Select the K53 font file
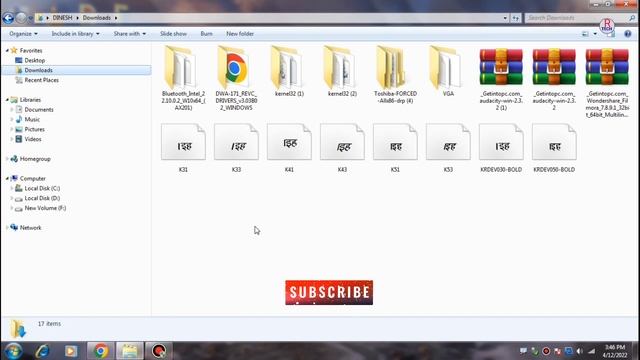 [448, 148]
